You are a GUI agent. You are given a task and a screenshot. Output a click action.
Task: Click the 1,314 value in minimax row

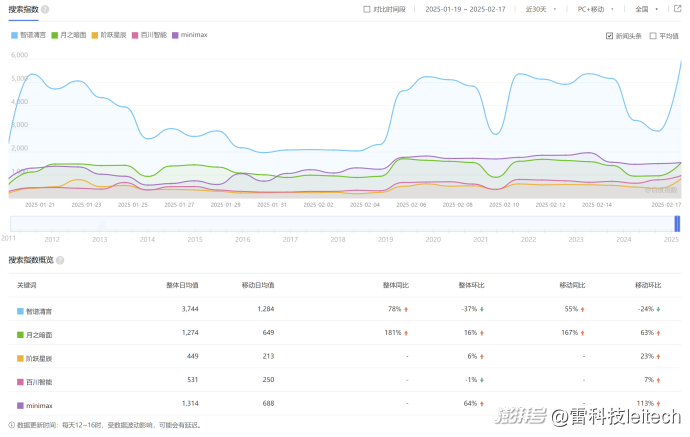(190, 403)
